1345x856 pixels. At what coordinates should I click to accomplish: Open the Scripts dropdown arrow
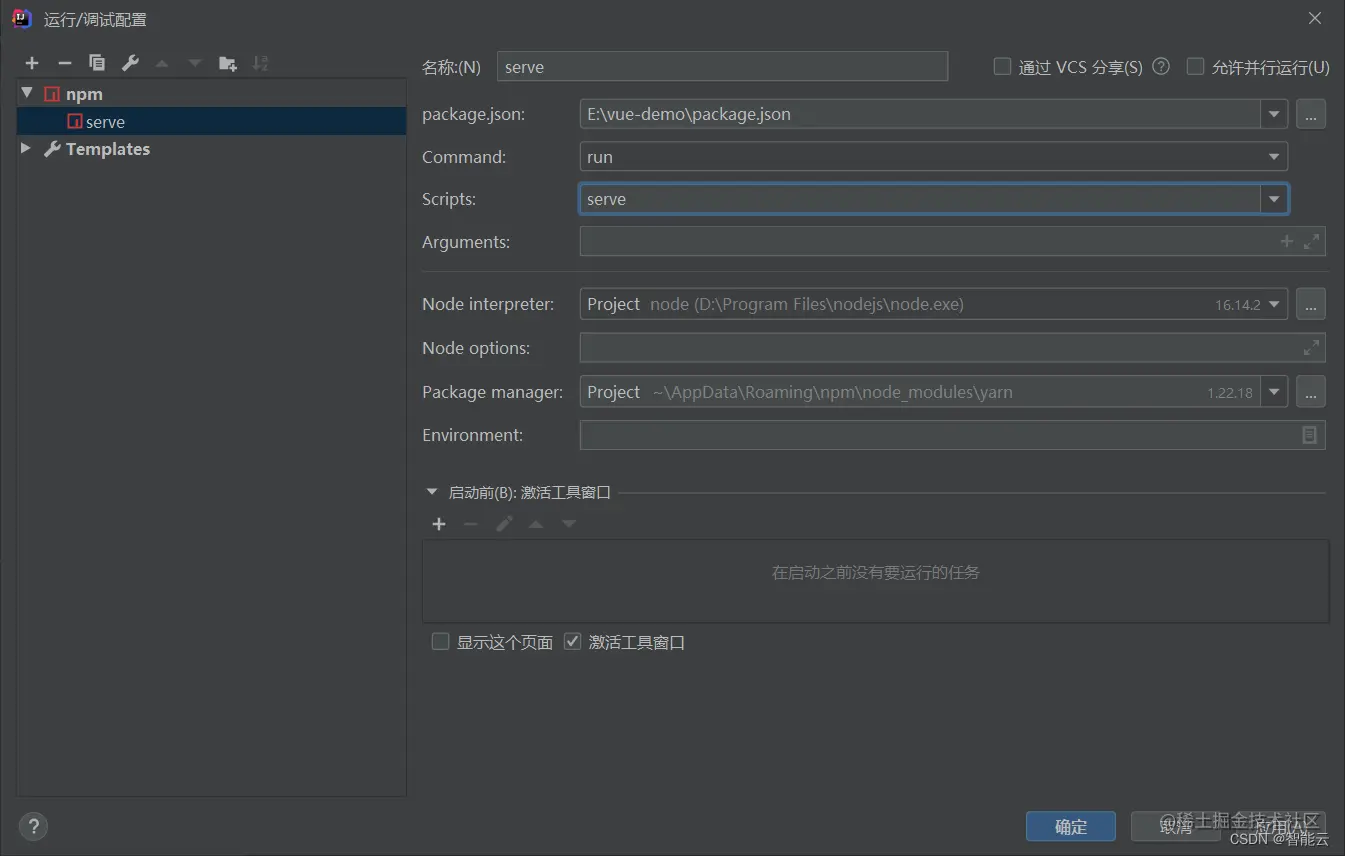coord(1274,199)
